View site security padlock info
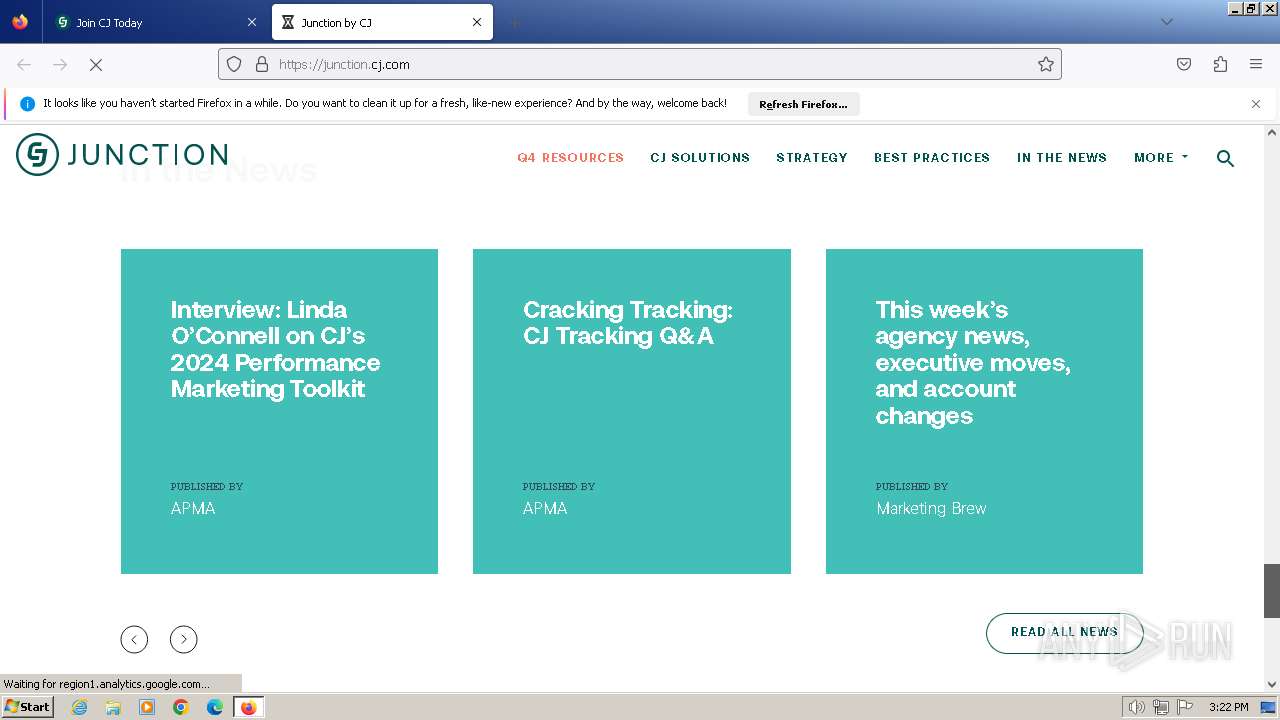The image size is (1280, 720). 262,64
